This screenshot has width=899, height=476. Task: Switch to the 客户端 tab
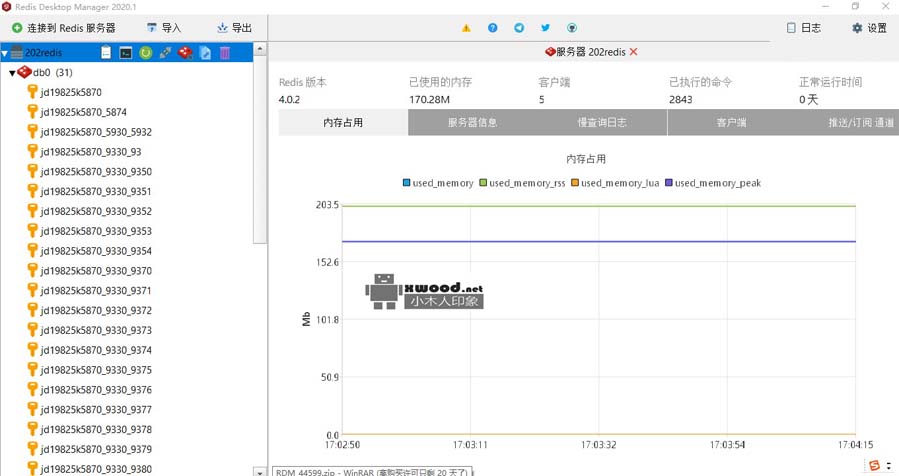(732, 122)
